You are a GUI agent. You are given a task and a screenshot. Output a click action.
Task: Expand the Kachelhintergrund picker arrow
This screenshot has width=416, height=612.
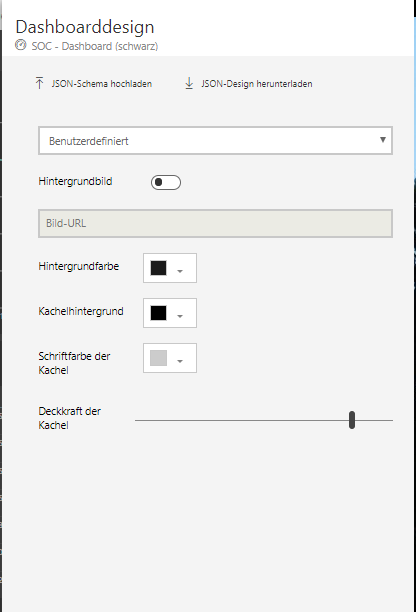pos(180,316)
